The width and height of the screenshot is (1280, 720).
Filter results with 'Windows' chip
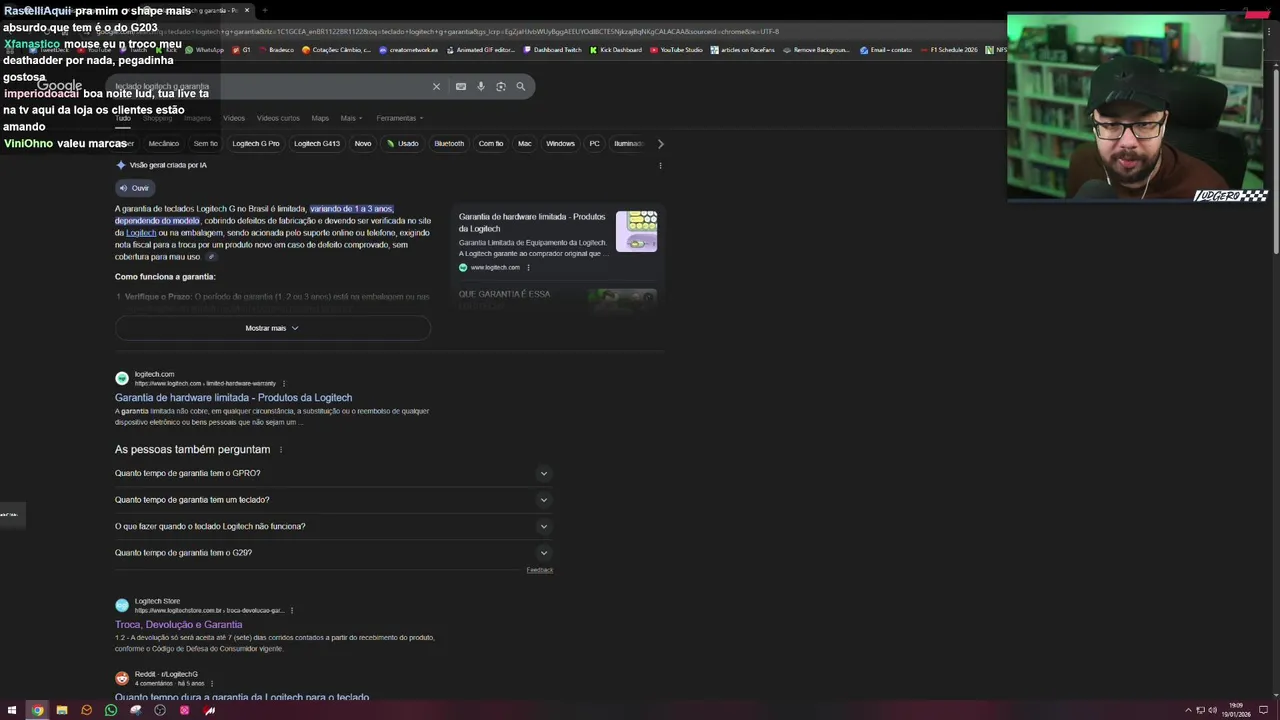coord(560,143)
